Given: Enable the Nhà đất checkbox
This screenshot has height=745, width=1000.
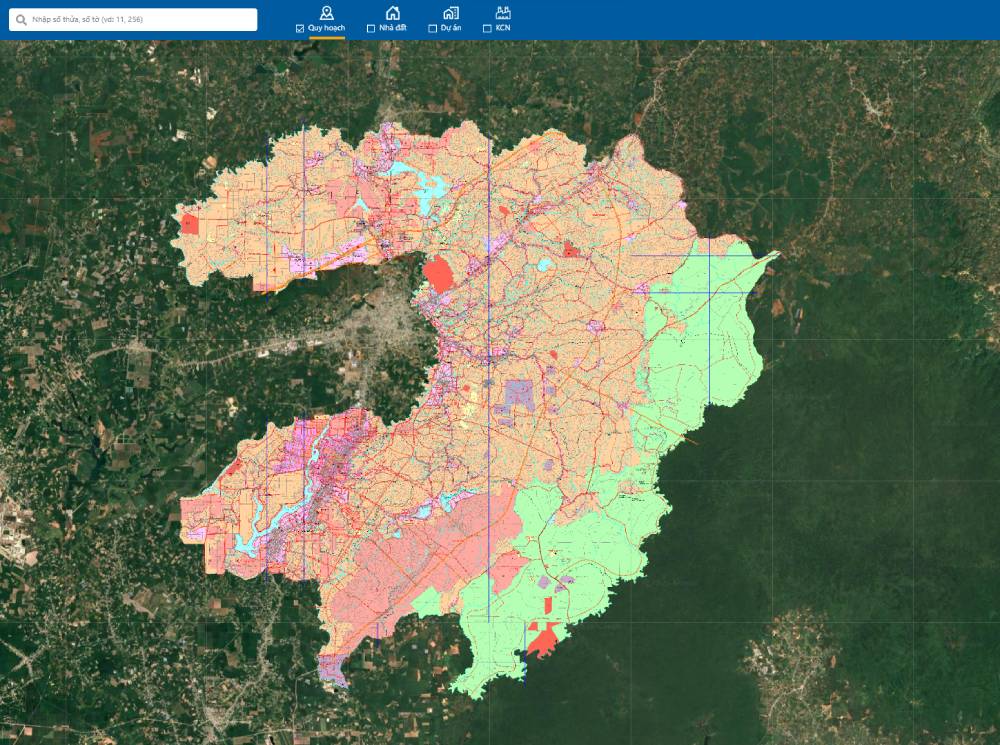Looking at the screenshot, I should [x=371, y=29].
